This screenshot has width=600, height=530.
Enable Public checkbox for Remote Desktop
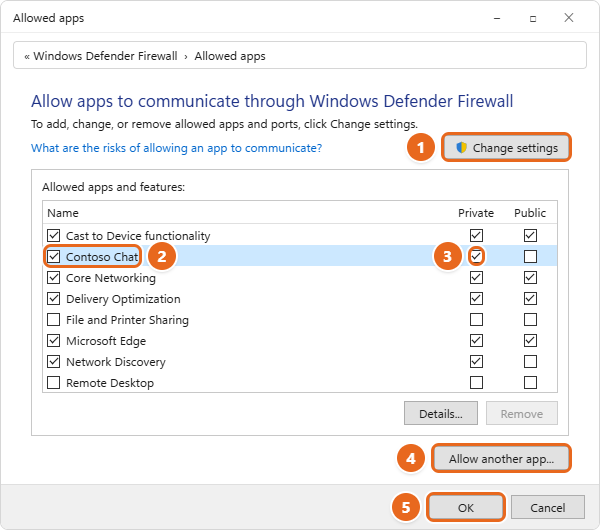pos(530,383)
